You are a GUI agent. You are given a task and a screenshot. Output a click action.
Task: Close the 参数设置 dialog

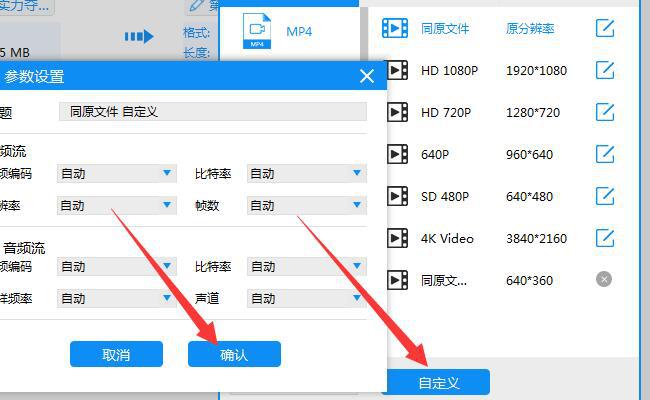click(x=367, y=76)
